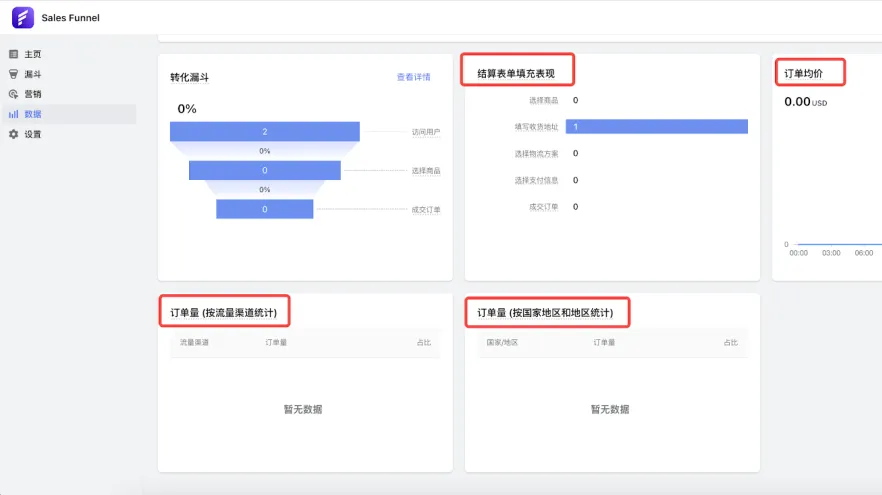Click the 访问用户 funnel label
The image size is (882, 495).
[x=426, y=132]
